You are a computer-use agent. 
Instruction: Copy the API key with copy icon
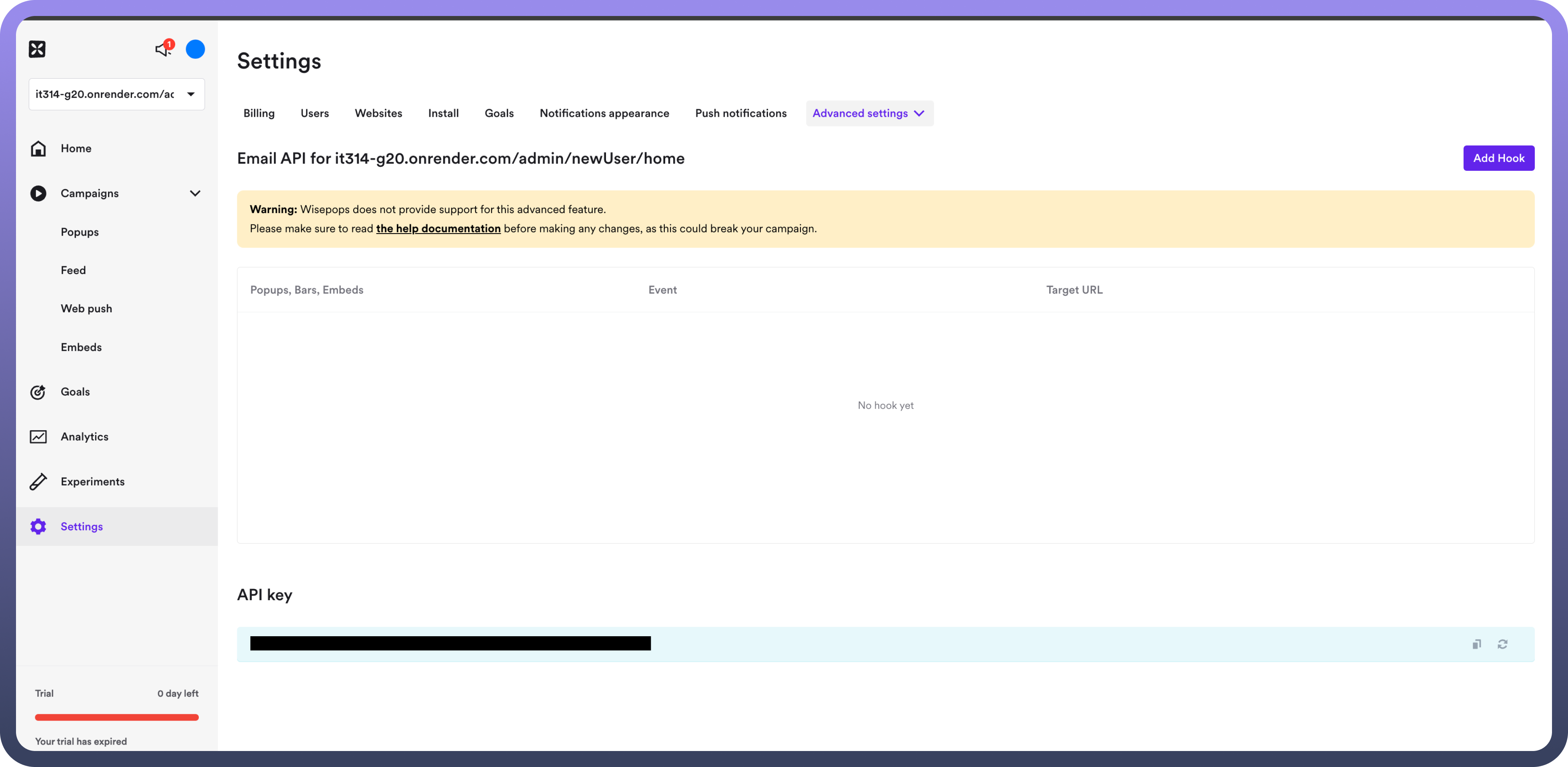[1477, 644]
